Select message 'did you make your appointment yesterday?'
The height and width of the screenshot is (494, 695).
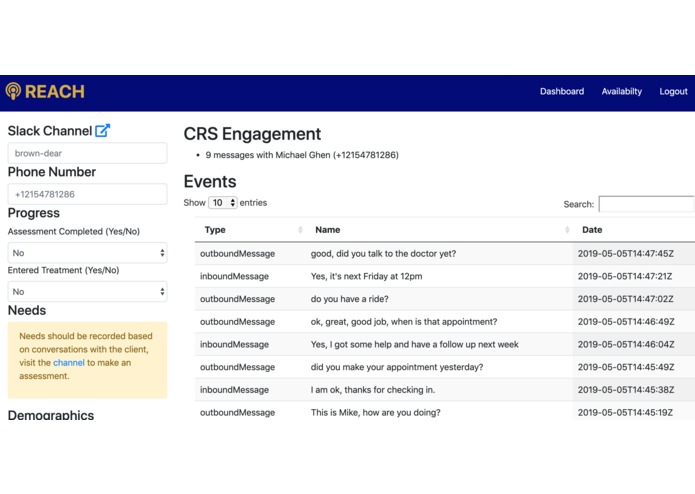point(397,367)
